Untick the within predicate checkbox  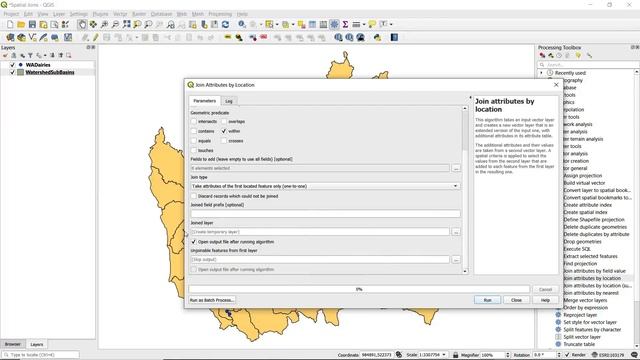(x=224, y=131)
